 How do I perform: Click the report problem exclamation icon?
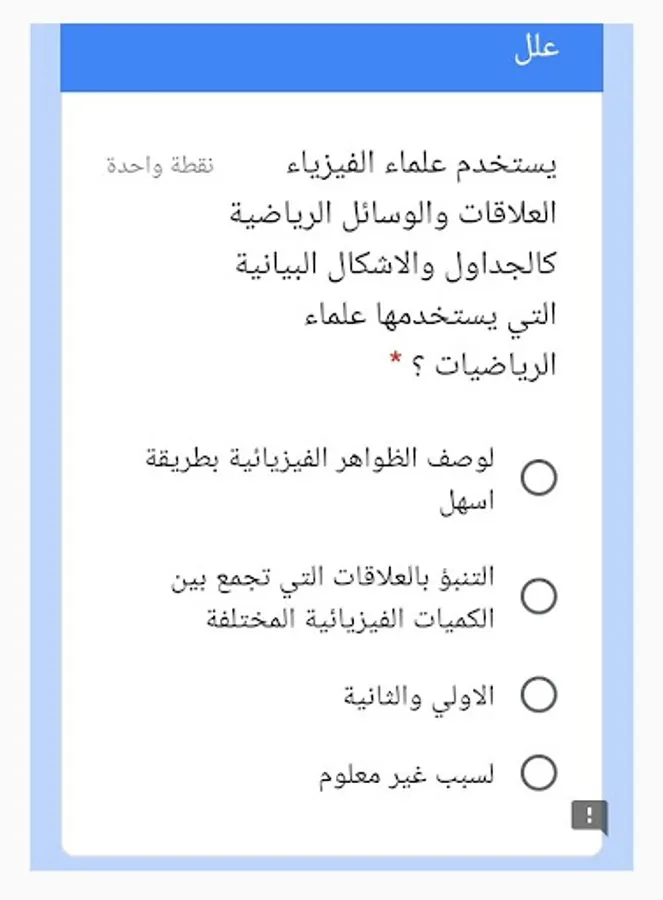tap(589, 815)
